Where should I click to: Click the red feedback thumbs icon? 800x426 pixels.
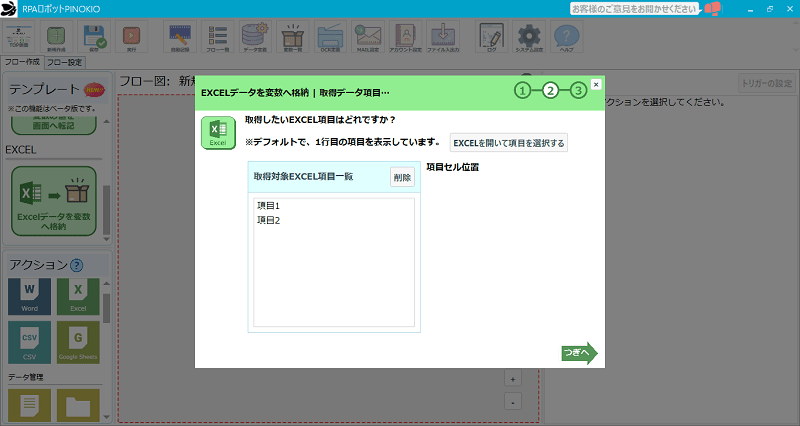point(712,9)
